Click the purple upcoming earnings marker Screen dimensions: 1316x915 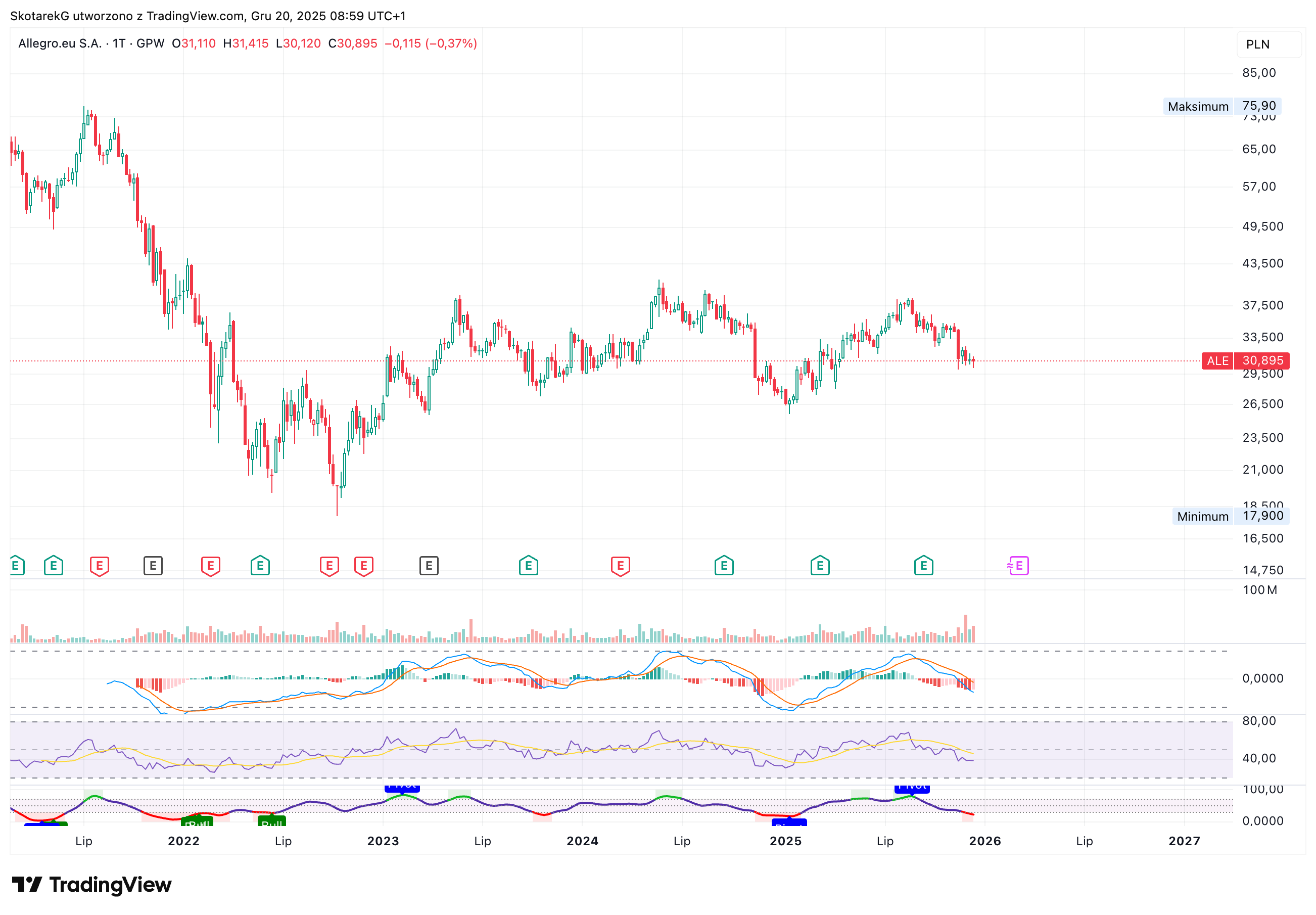coord(1018,566)
